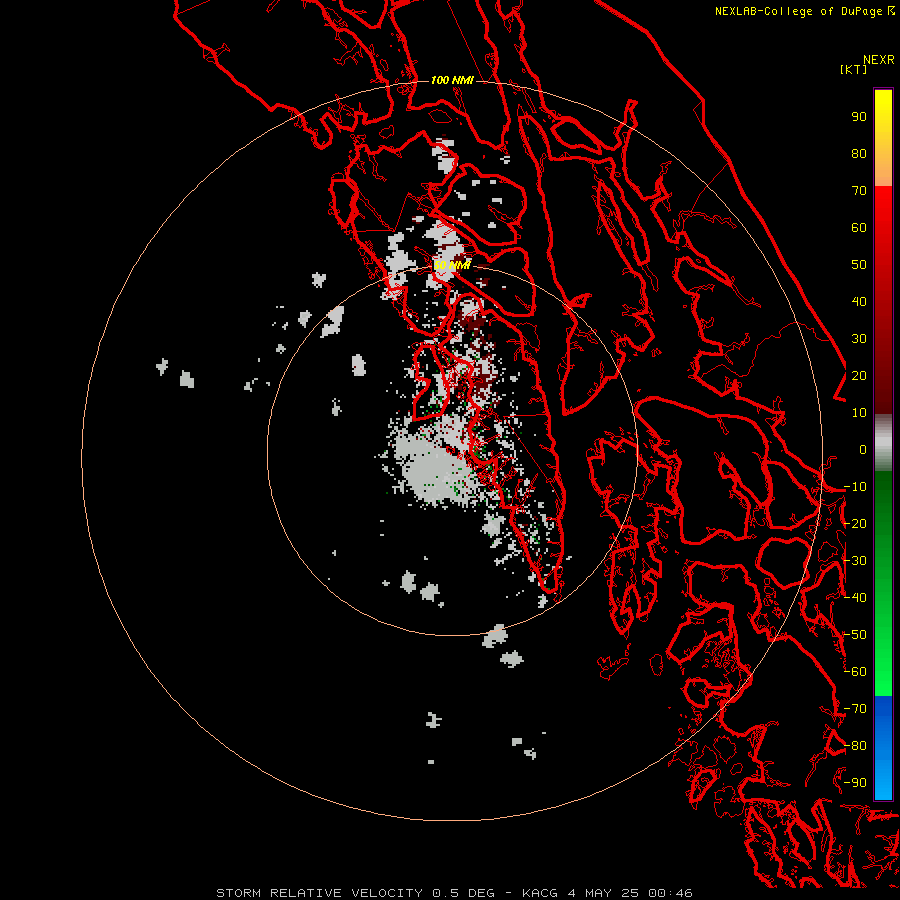
Task: Click the -70 value on velocity scale
Action: (855, 709)
